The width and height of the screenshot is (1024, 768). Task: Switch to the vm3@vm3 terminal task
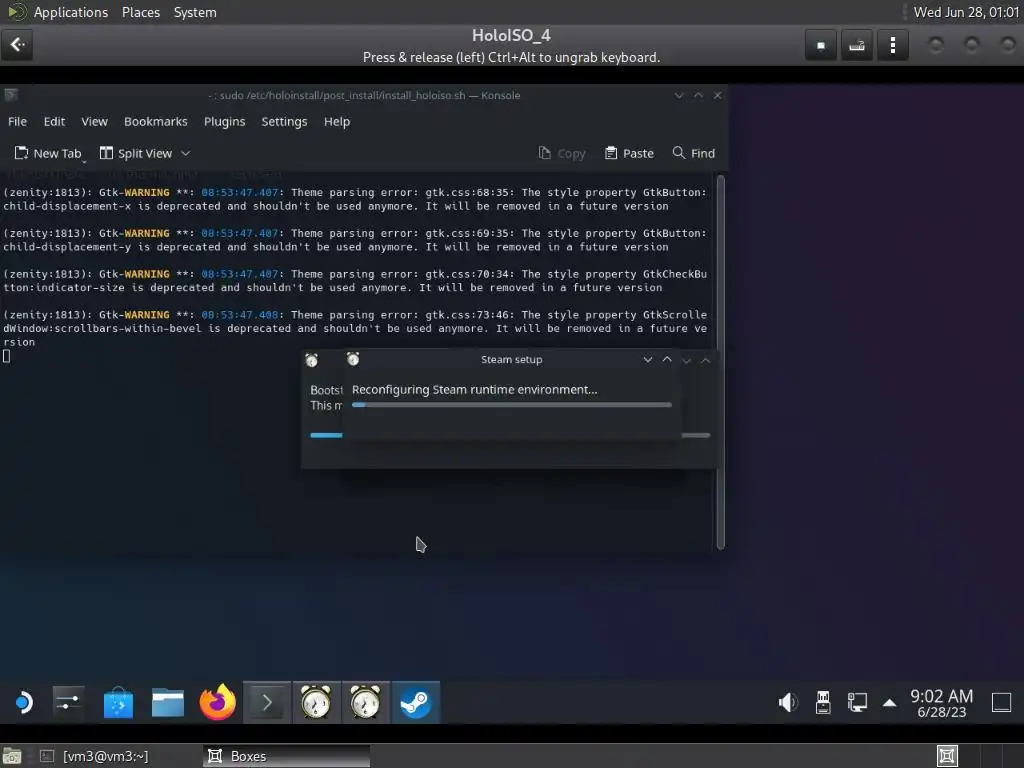[x=105, y=756]
